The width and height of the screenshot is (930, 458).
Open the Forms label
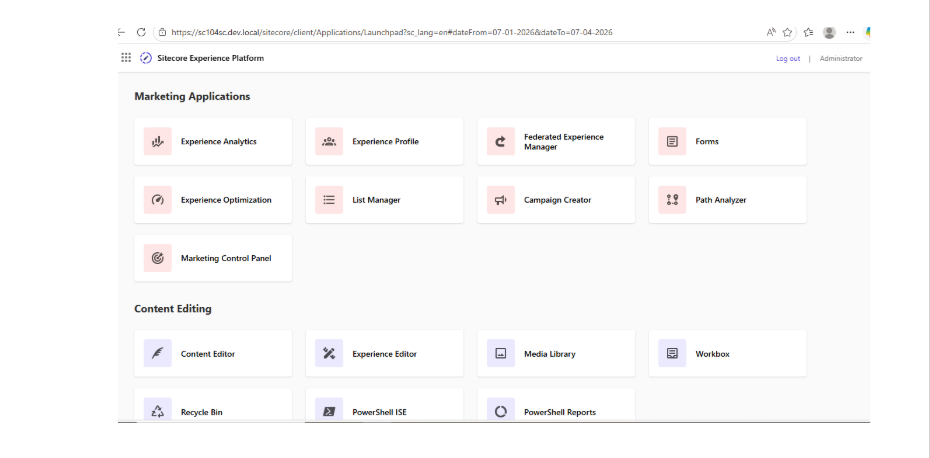pyautogui.click(x=707, y=142)
